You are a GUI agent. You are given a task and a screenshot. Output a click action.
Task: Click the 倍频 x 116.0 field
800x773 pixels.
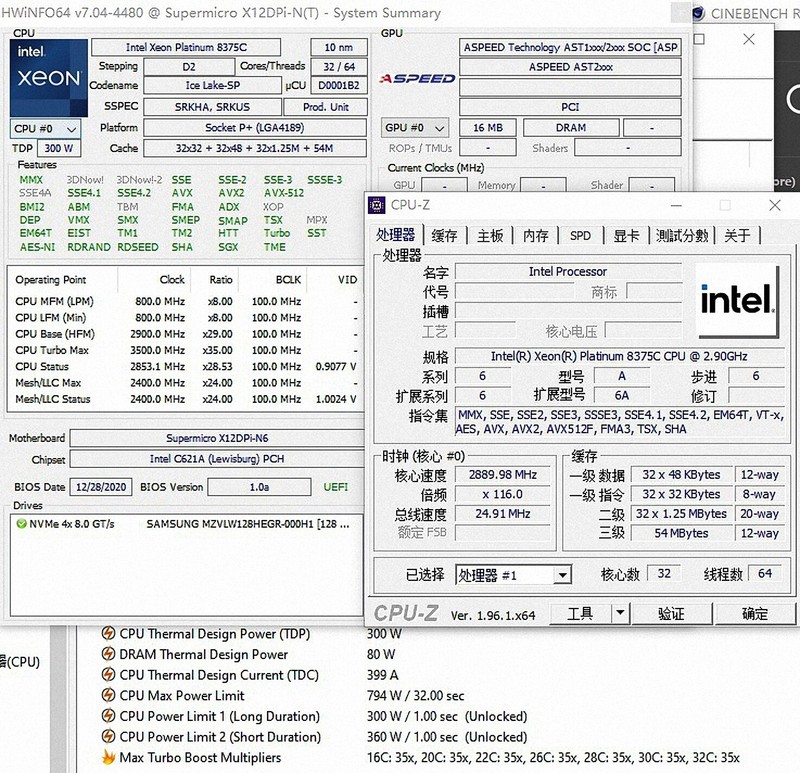point(503,494)
